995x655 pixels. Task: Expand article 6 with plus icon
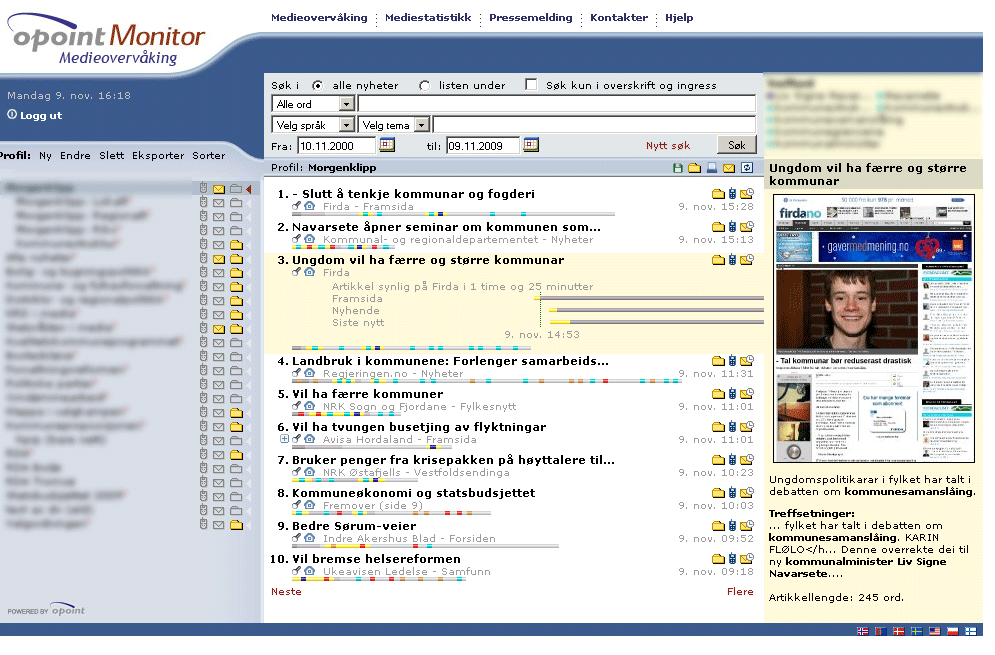coord(285,439)
